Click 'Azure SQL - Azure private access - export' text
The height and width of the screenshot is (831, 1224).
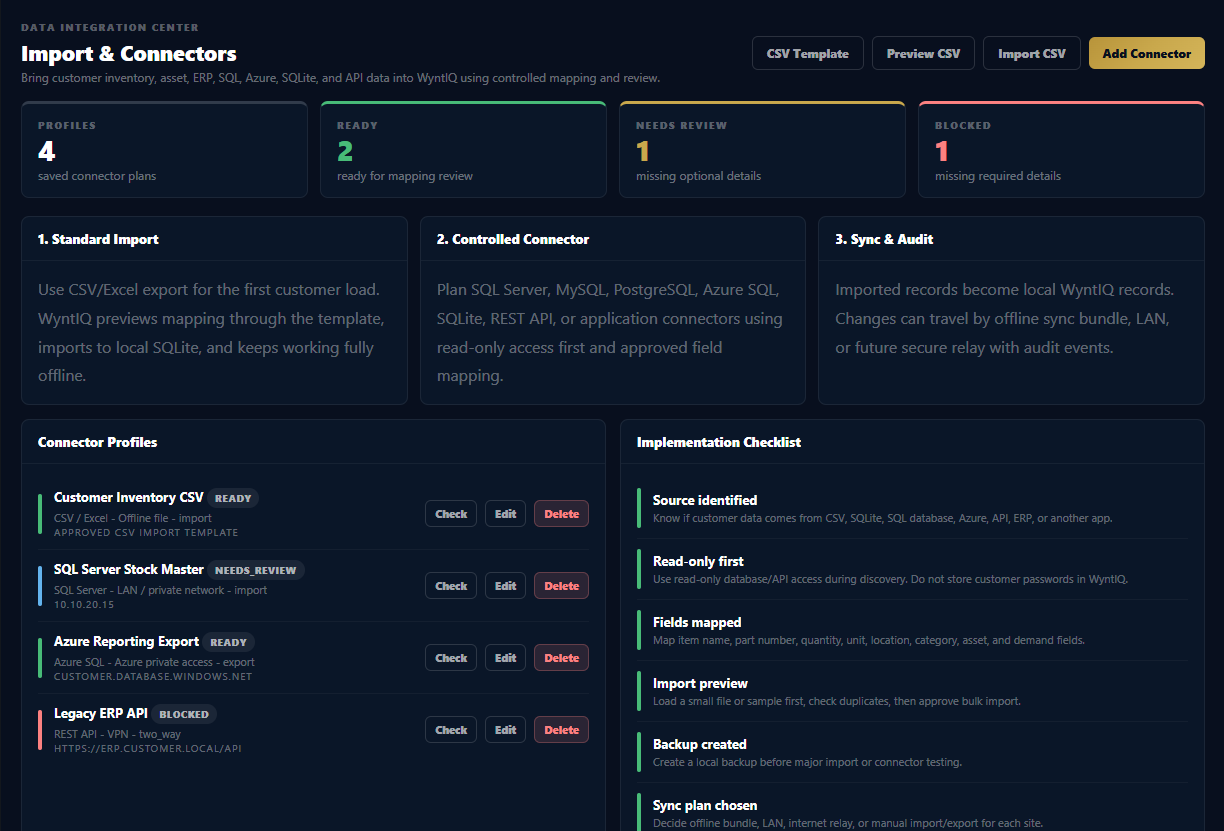154,662
